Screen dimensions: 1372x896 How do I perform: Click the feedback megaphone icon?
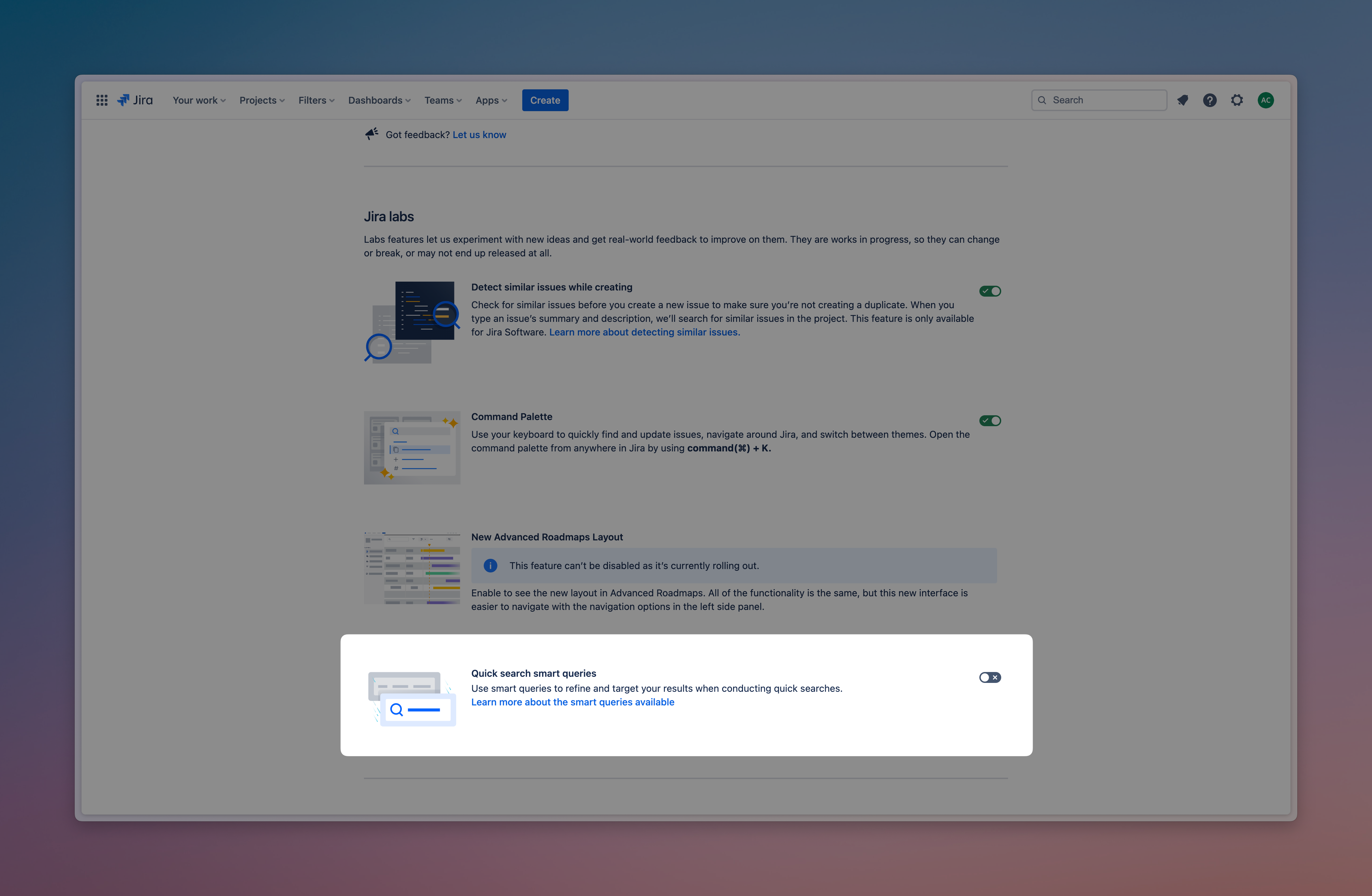371,134
